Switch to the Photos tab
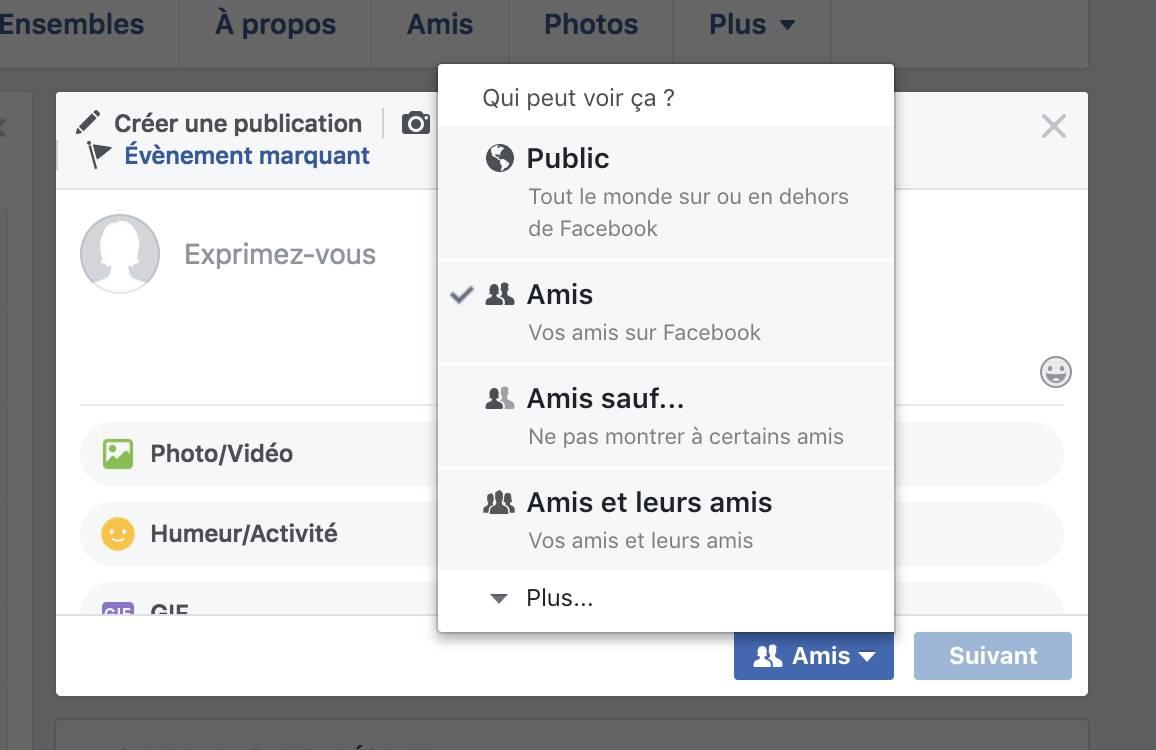Screen dimensions: 1156x750 (590, 25)
